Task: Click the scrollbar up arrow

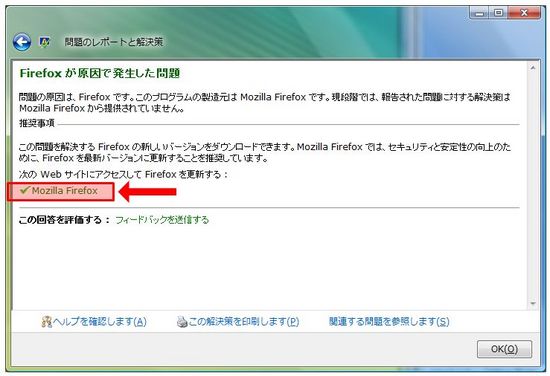Action: 533,68
